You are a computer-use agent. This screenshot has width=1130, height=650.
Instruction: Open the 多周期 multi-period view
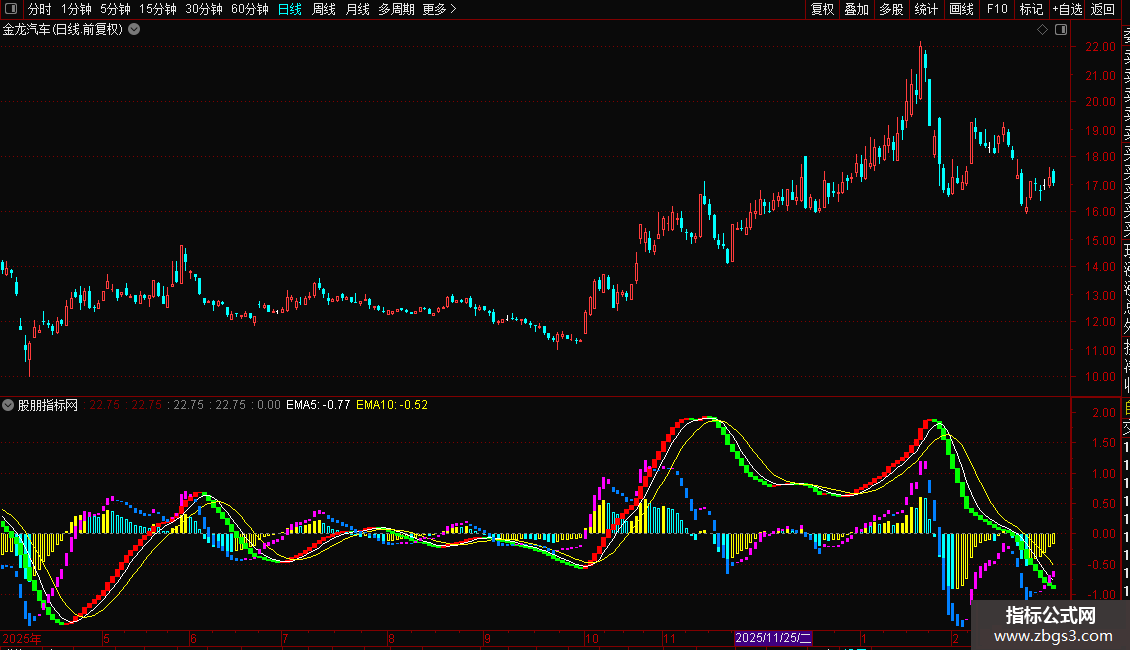396,9
